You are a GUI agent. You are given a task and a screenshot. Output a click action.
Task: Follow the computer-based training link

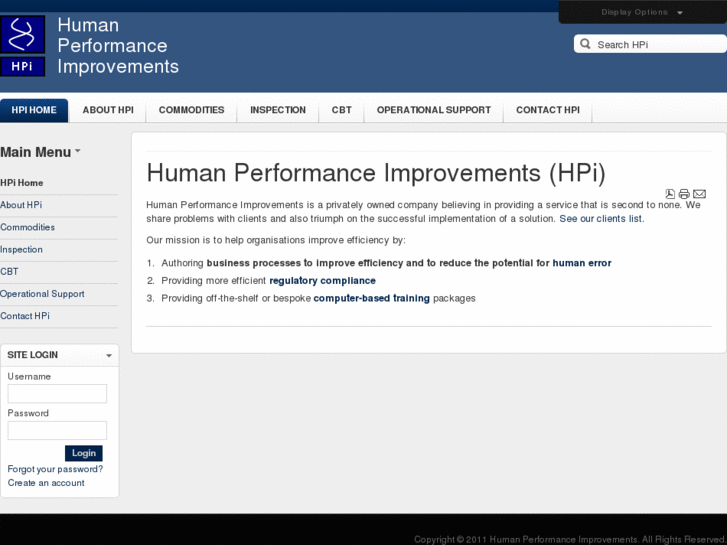click(371, 298)
